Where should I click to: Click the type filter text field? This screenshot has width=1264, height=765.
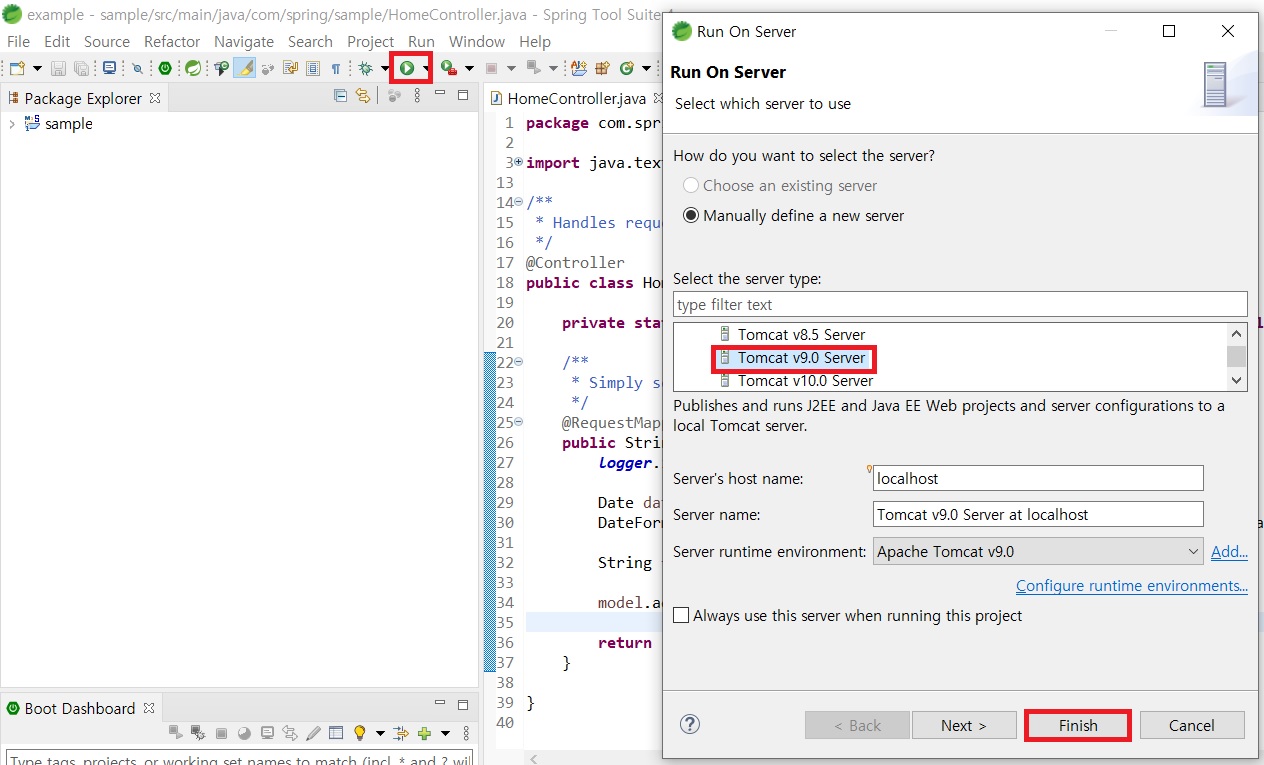[x=960, y=304]
